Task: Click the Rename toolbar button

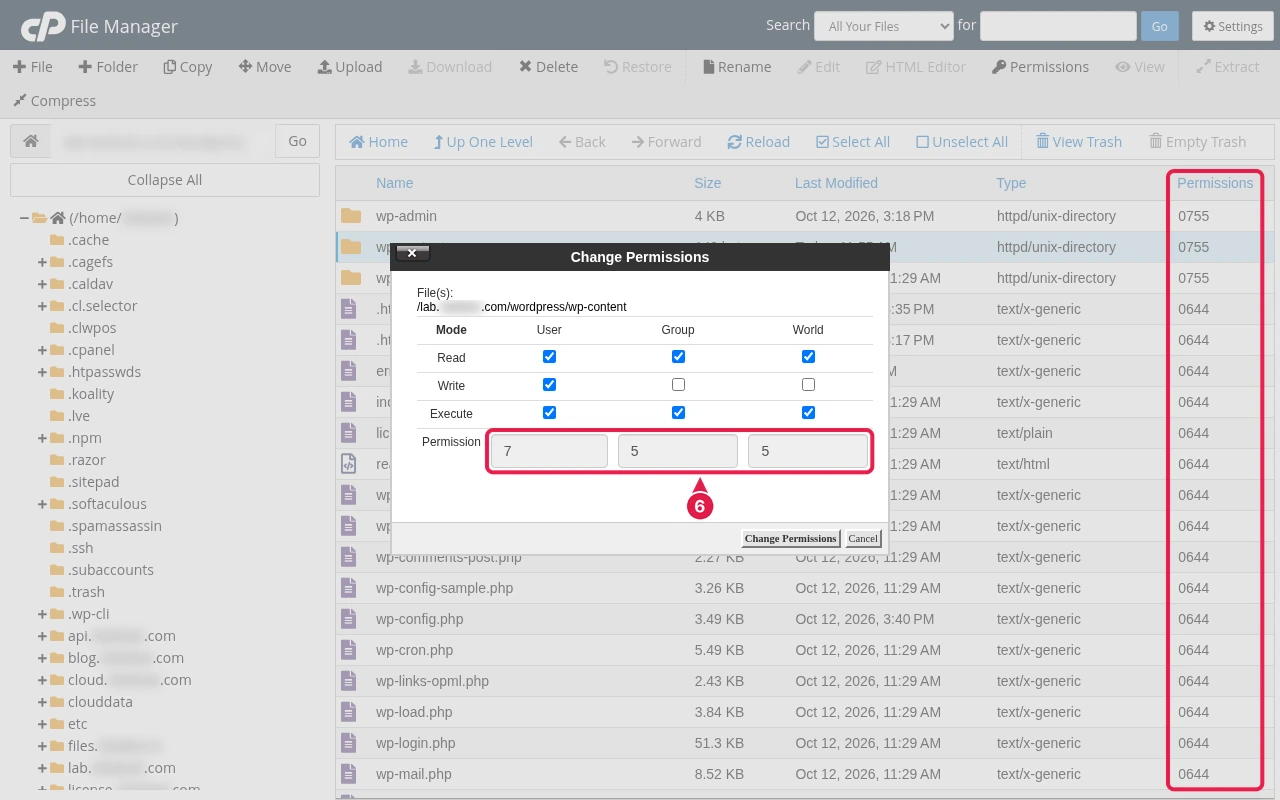Action: (737, 67)
